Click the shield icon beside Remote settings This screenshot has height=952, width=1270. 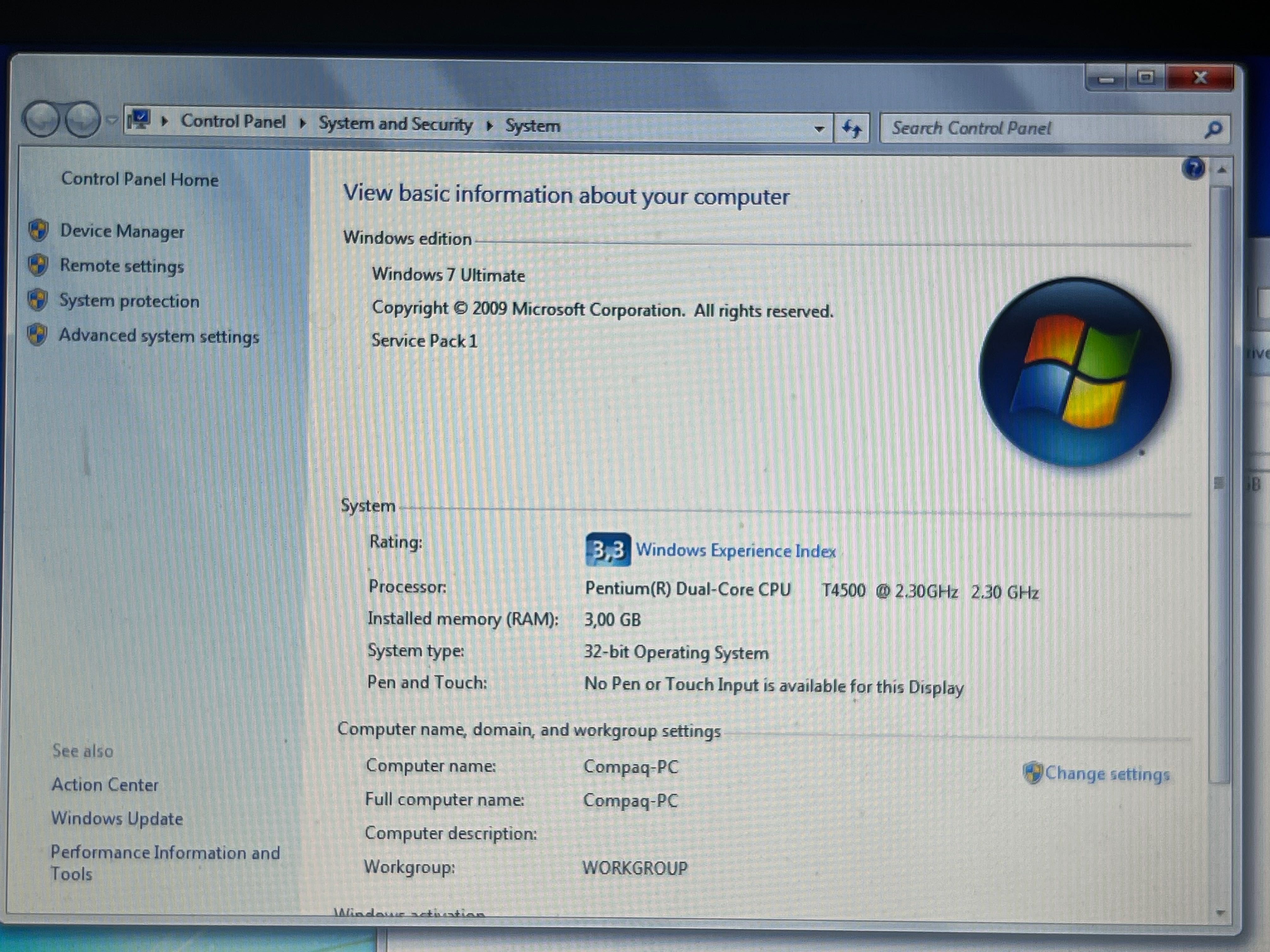37,265
